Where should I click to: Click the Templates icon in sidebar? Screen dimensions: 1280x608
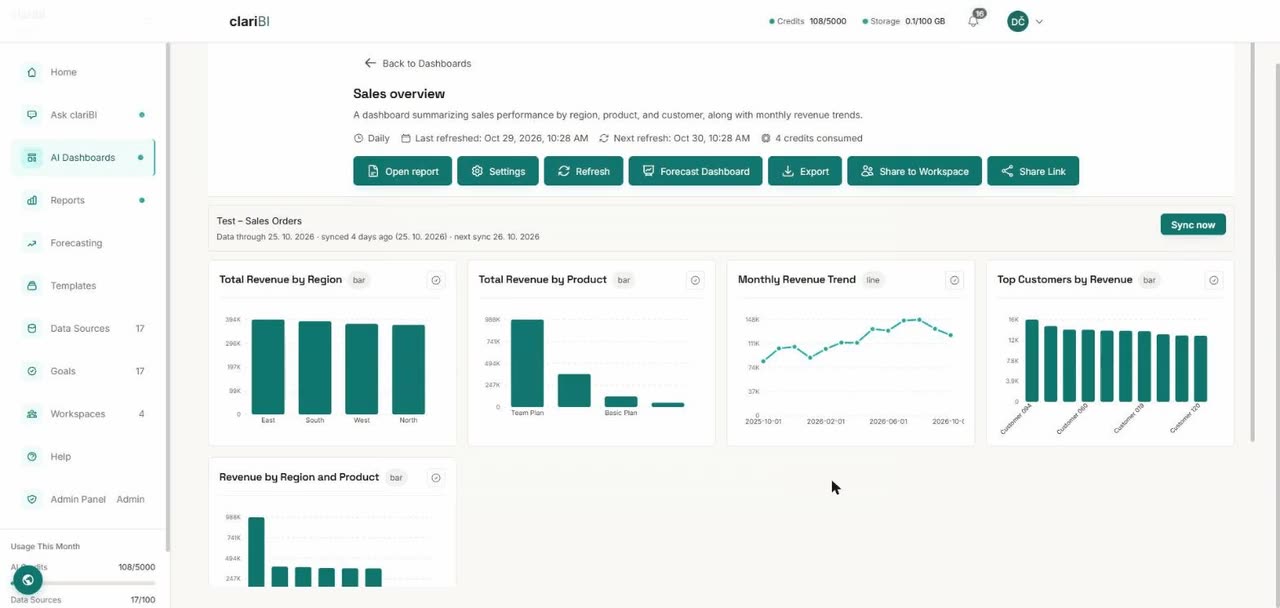coord(31,286)
